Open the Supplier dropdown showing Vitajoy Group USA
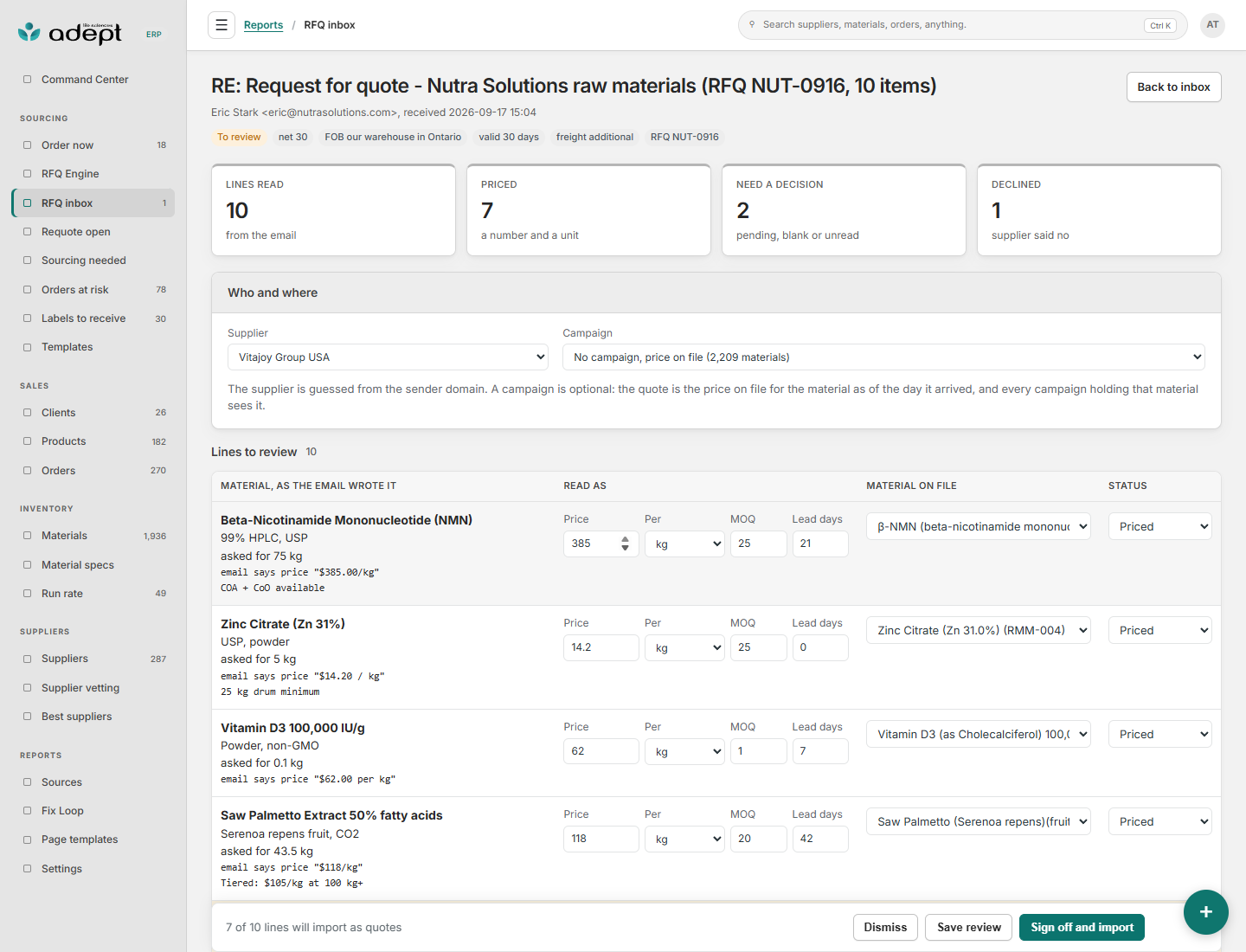 tap(389, 357)
